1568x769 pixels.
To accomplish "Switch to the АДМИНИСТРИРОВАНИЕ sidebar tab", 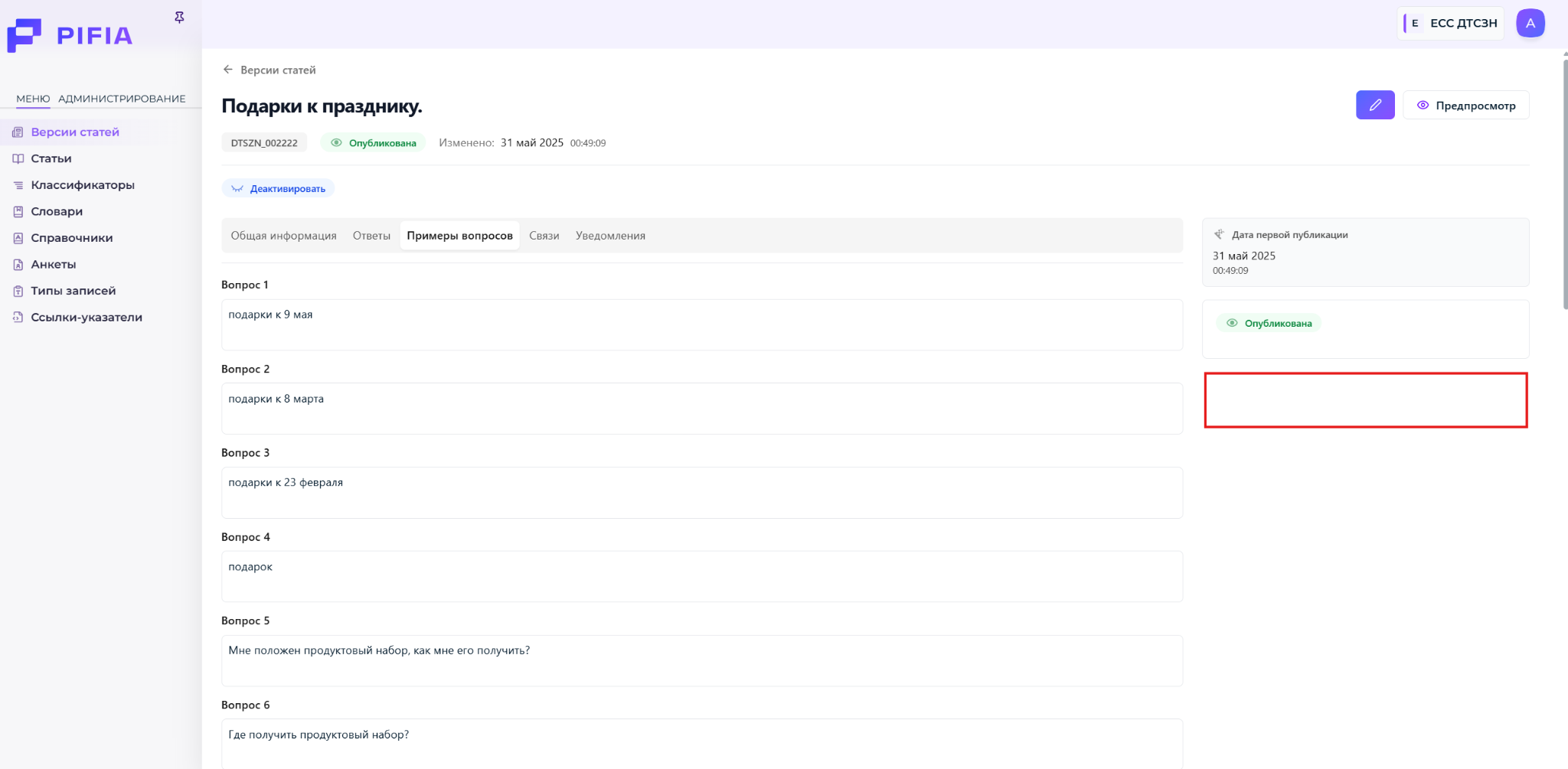I will click(122, 99).
